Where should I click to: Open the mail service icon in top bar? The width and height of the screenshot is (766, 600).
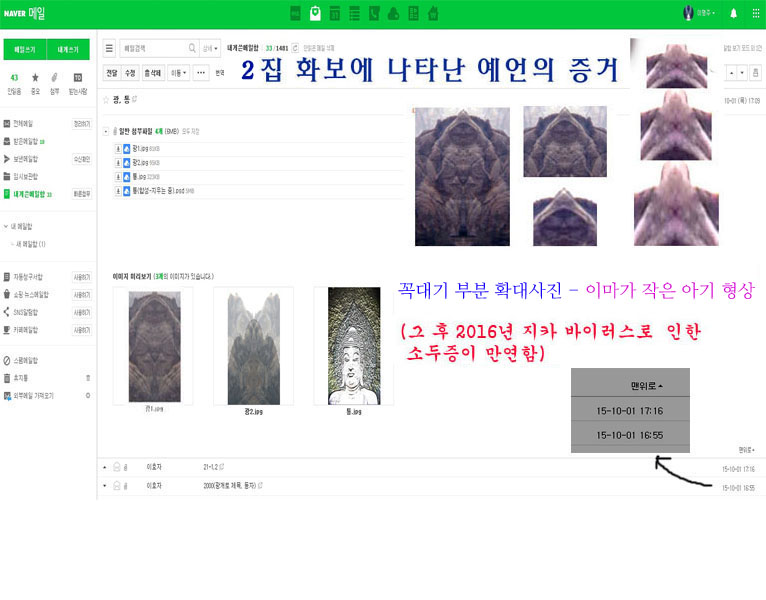(x=296, y=14)
